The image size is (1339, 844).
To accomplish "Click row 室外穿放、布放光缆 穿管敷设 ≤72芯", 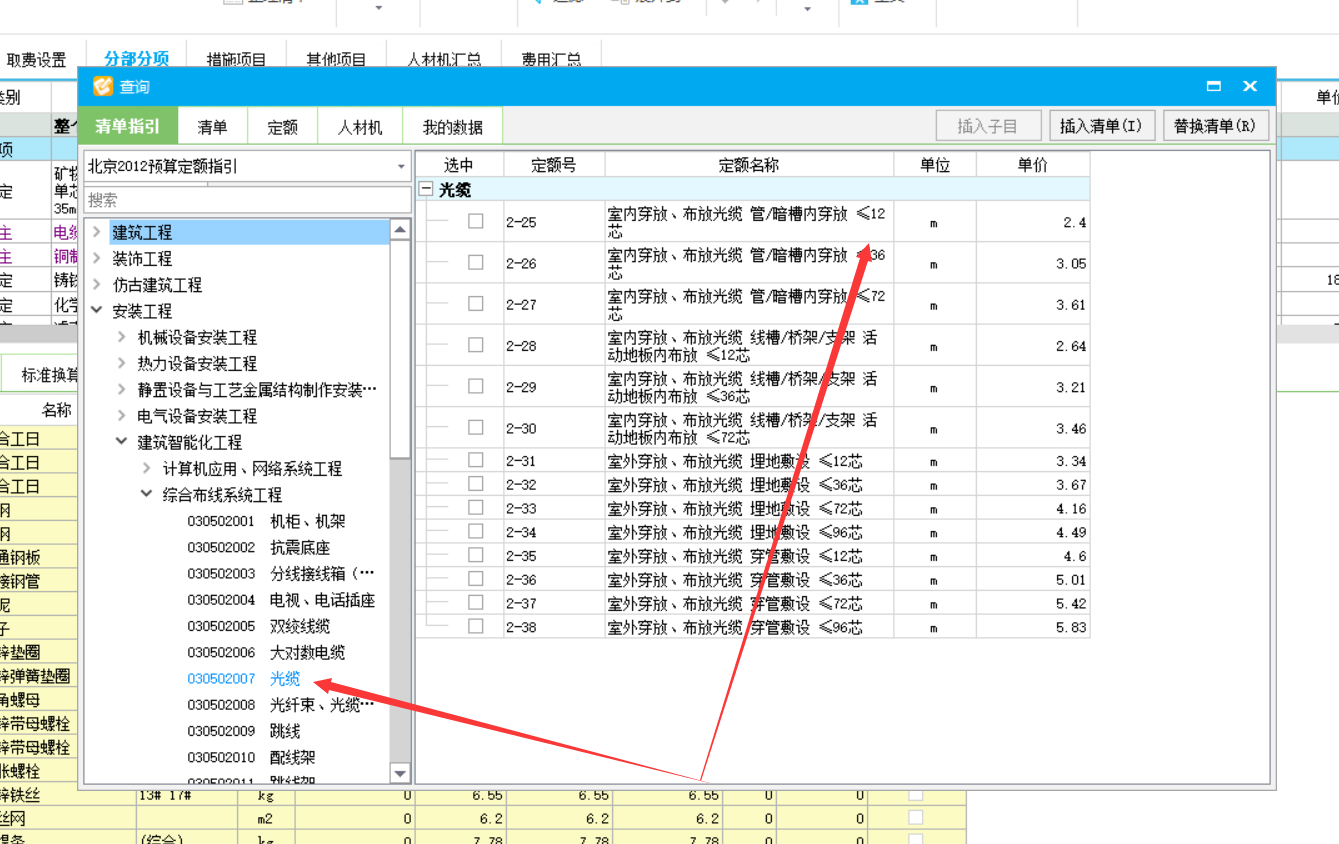I will point(749,603).
